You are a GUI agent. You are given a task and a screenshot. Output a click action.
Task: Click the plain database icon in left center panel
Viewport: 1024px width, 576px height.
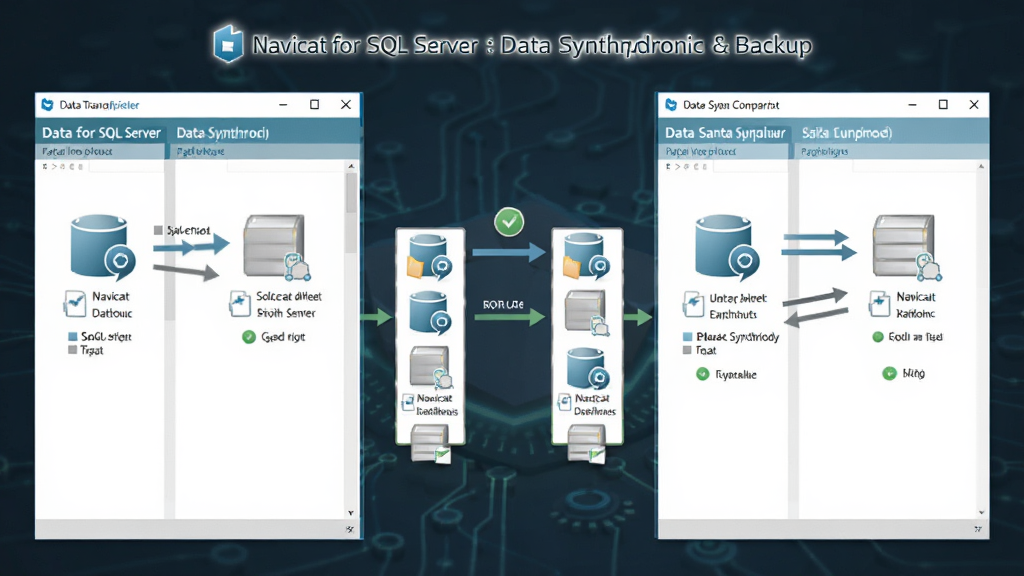click(x=430, y=312)
